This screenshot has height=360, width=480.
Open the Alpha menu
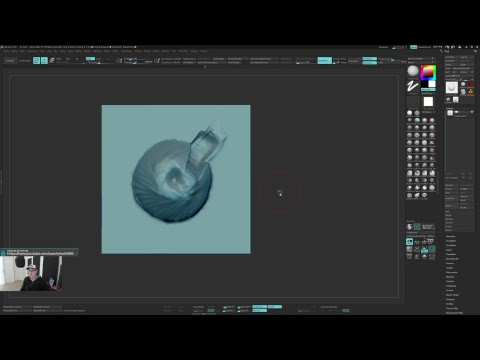6,51
